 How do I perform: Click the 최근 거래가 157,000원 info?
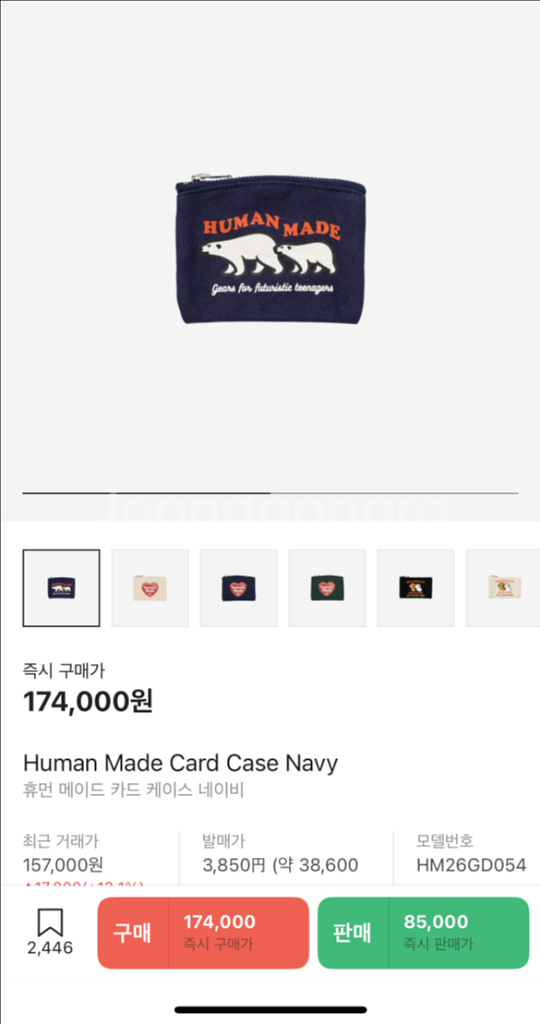[63, 854]
